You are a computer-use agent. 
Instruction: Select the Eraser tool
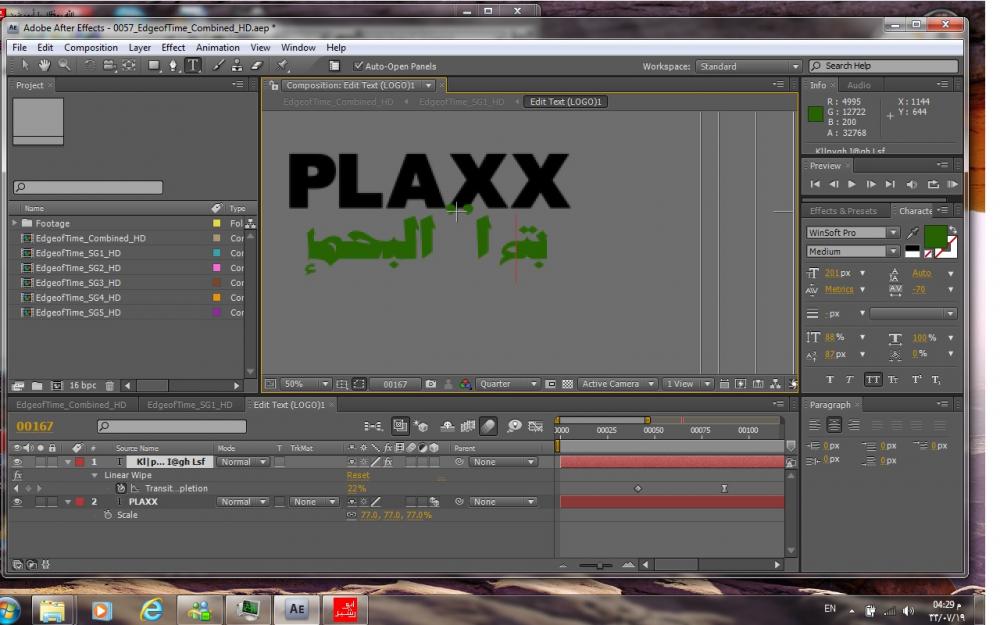[256, 66]
